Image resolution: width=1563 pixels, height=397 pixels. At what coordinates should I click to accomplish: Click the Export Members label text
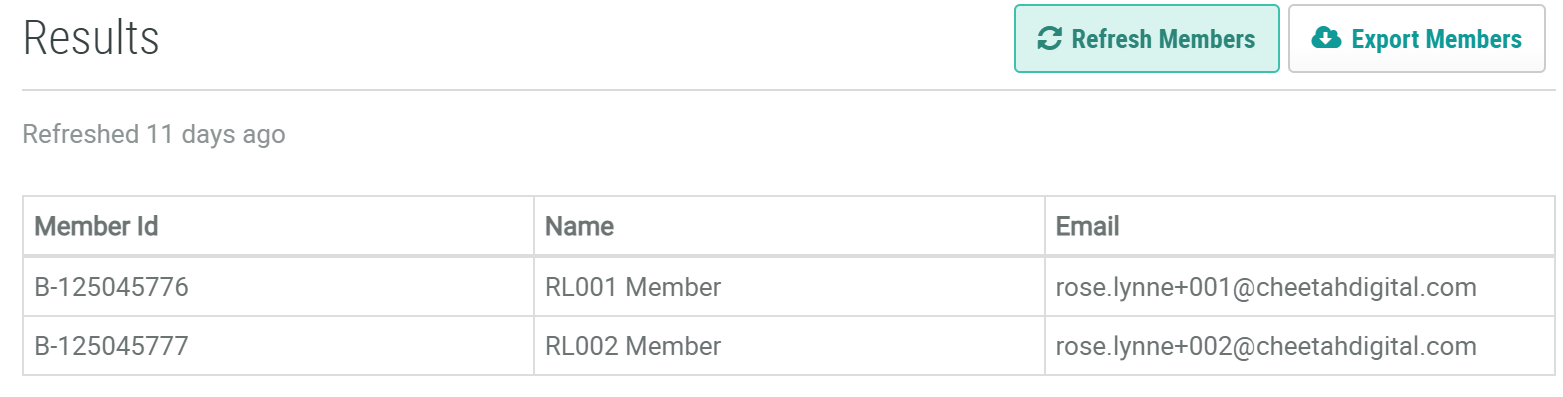(x=1436, y=39)
